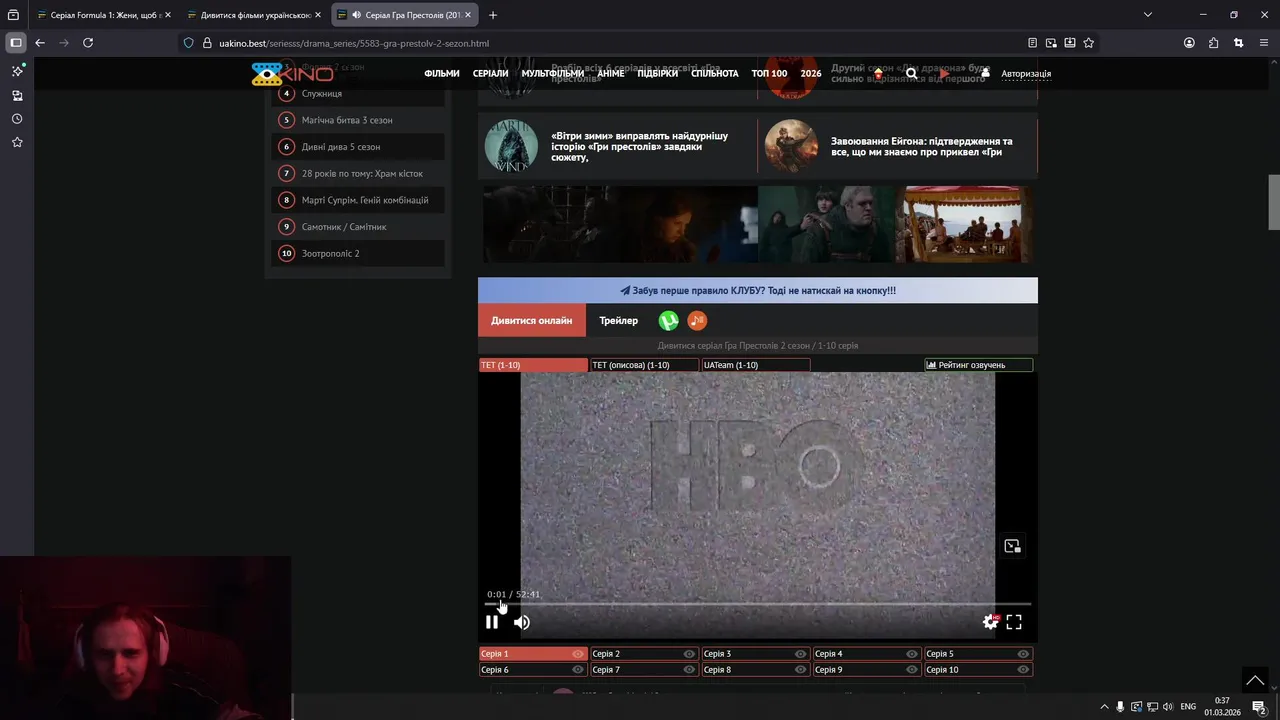Toggle watched eye for Серія 2

[689, 654]
